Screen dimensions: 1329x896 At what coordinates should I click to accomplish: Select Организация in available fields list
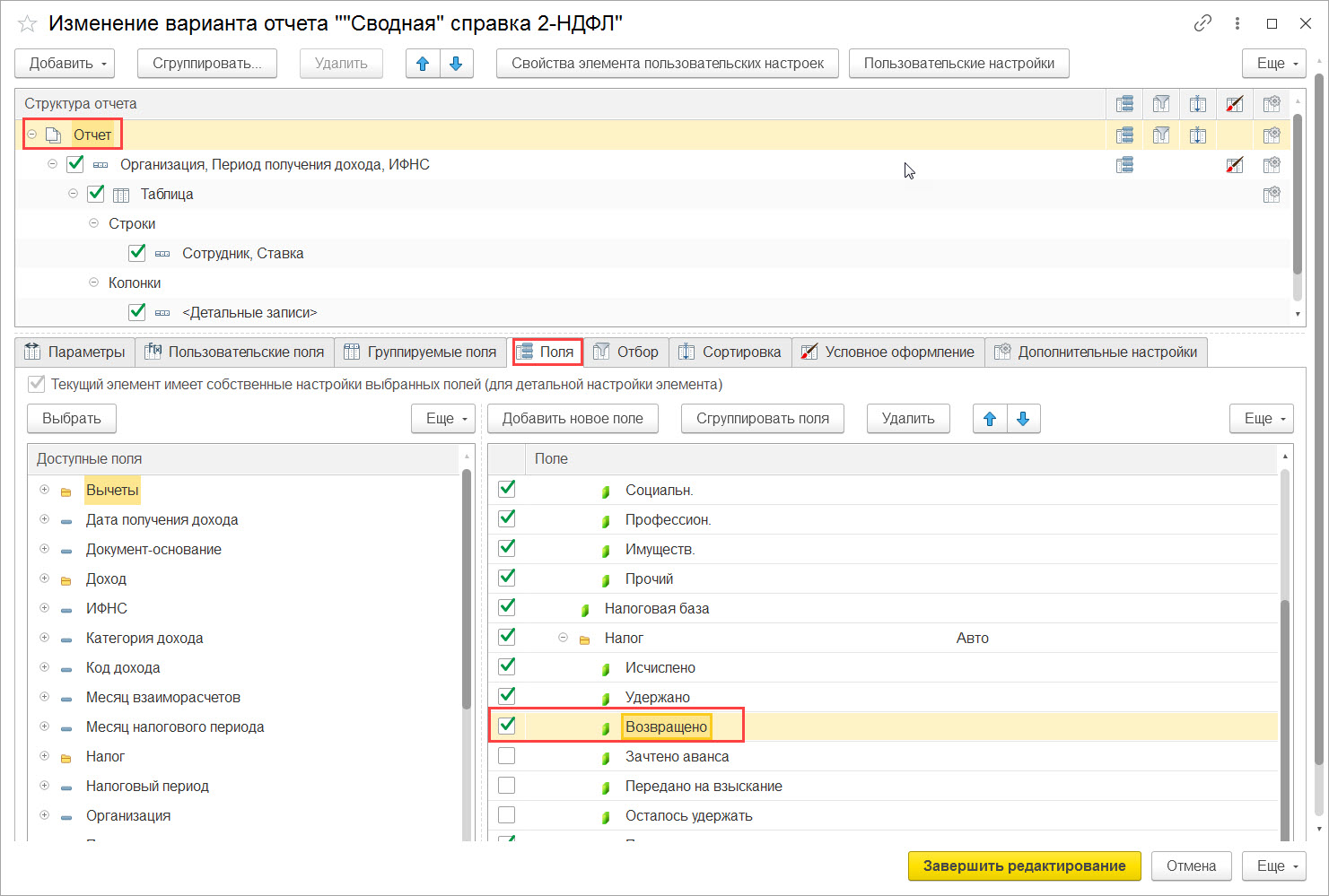pos(128,815)
